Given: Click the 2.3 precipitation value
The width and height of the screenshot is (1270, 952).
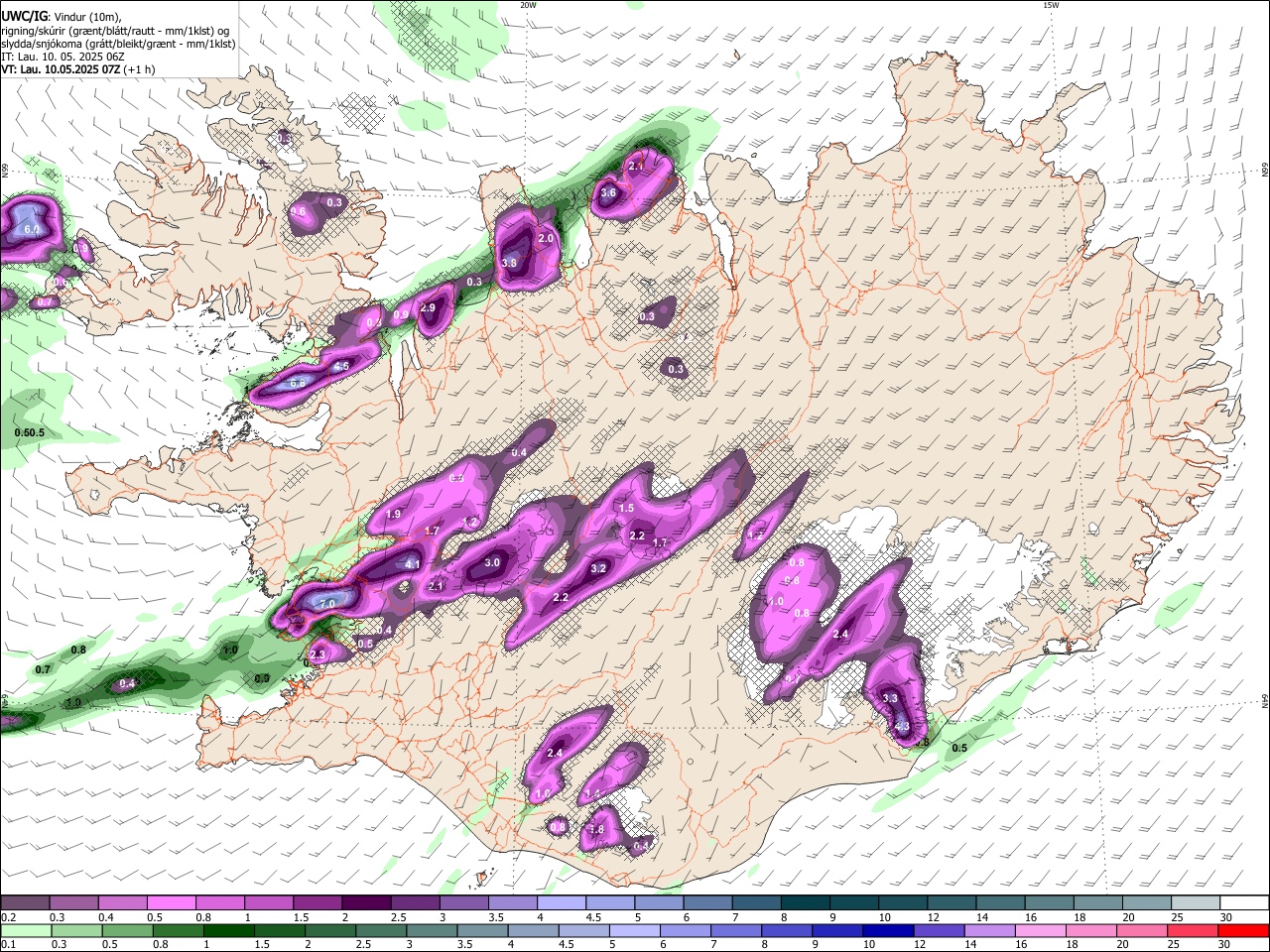Looking at the screenshot, I should click(317, 654).
